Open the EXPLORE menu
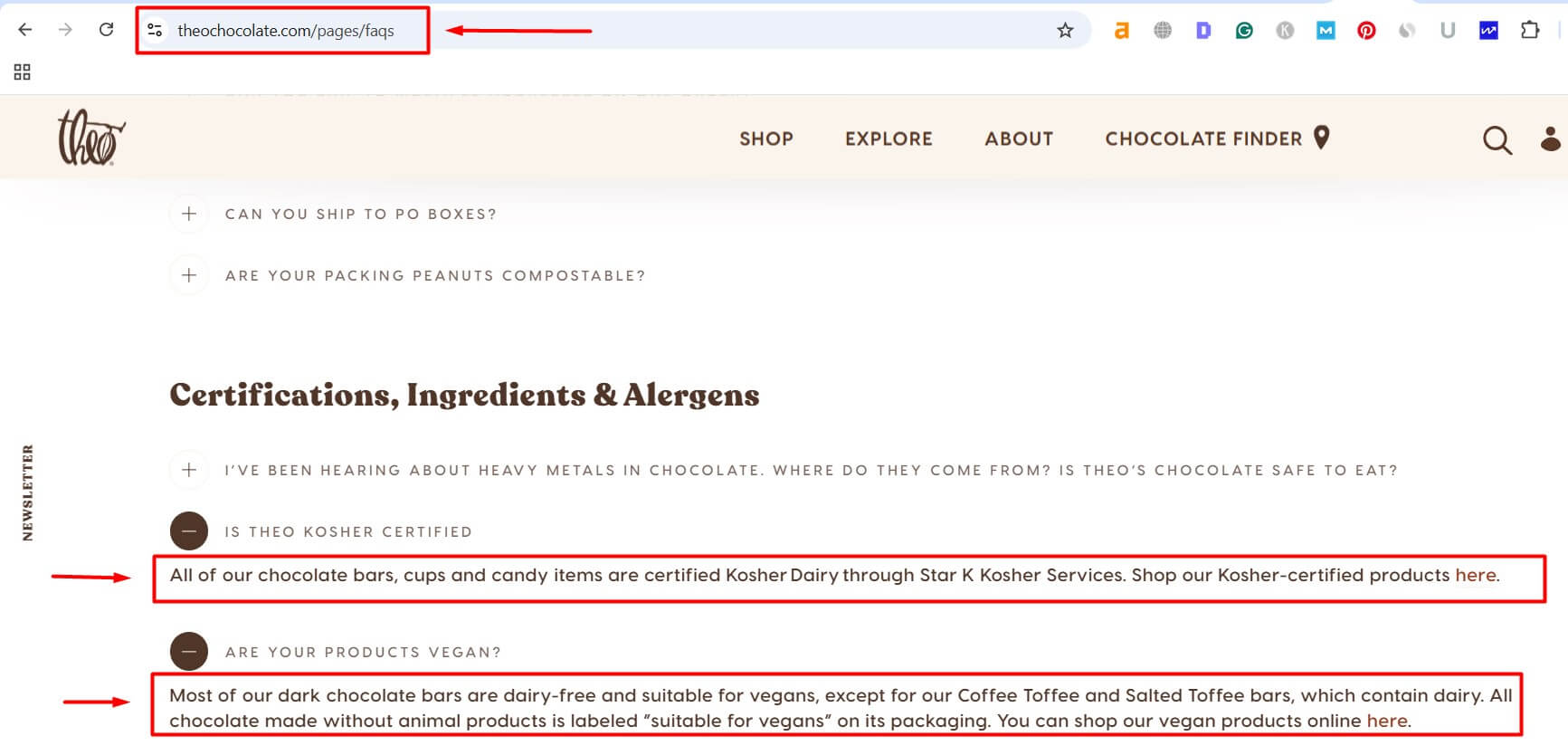This screenshot has width=1568, height=755. (x=889, y=139)
